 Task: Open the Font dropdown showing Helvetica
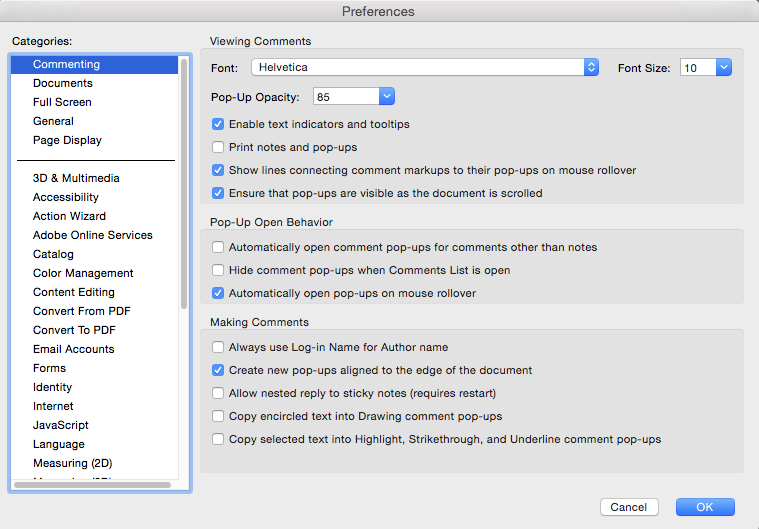[424, 68]
